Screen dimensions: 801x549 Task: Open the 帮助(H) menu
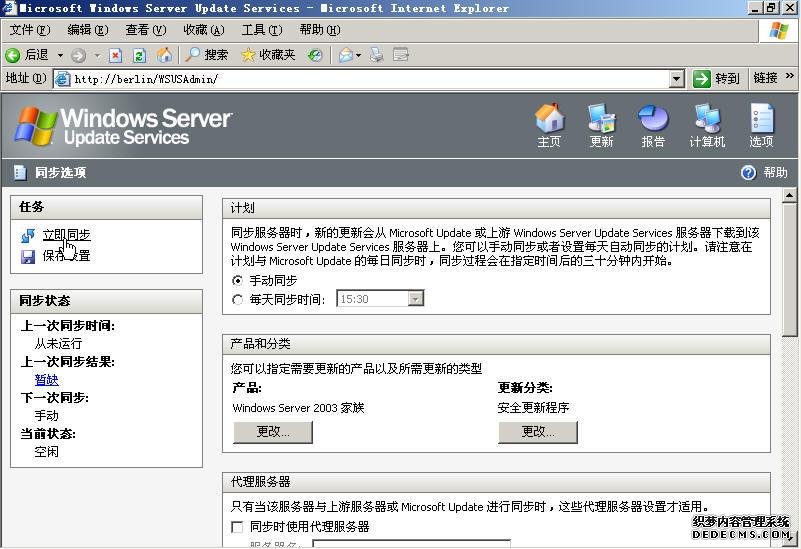(320, 30)
